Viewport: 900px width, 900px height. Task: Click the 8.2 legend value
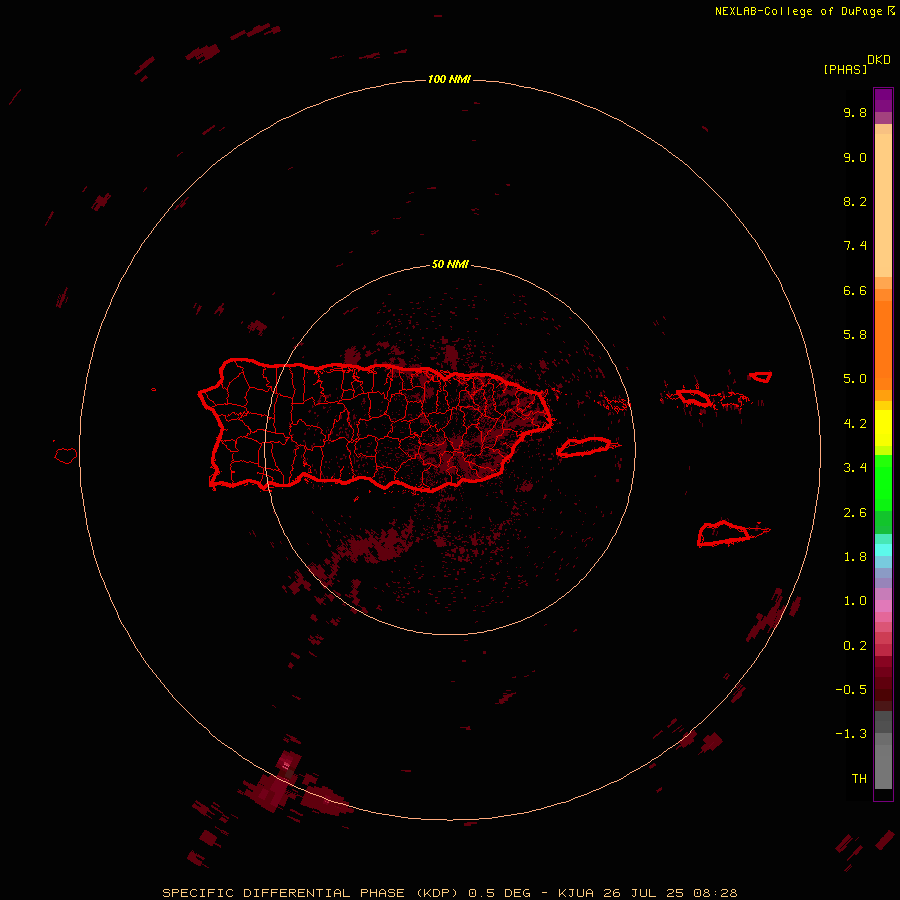(x=855, y=201)
